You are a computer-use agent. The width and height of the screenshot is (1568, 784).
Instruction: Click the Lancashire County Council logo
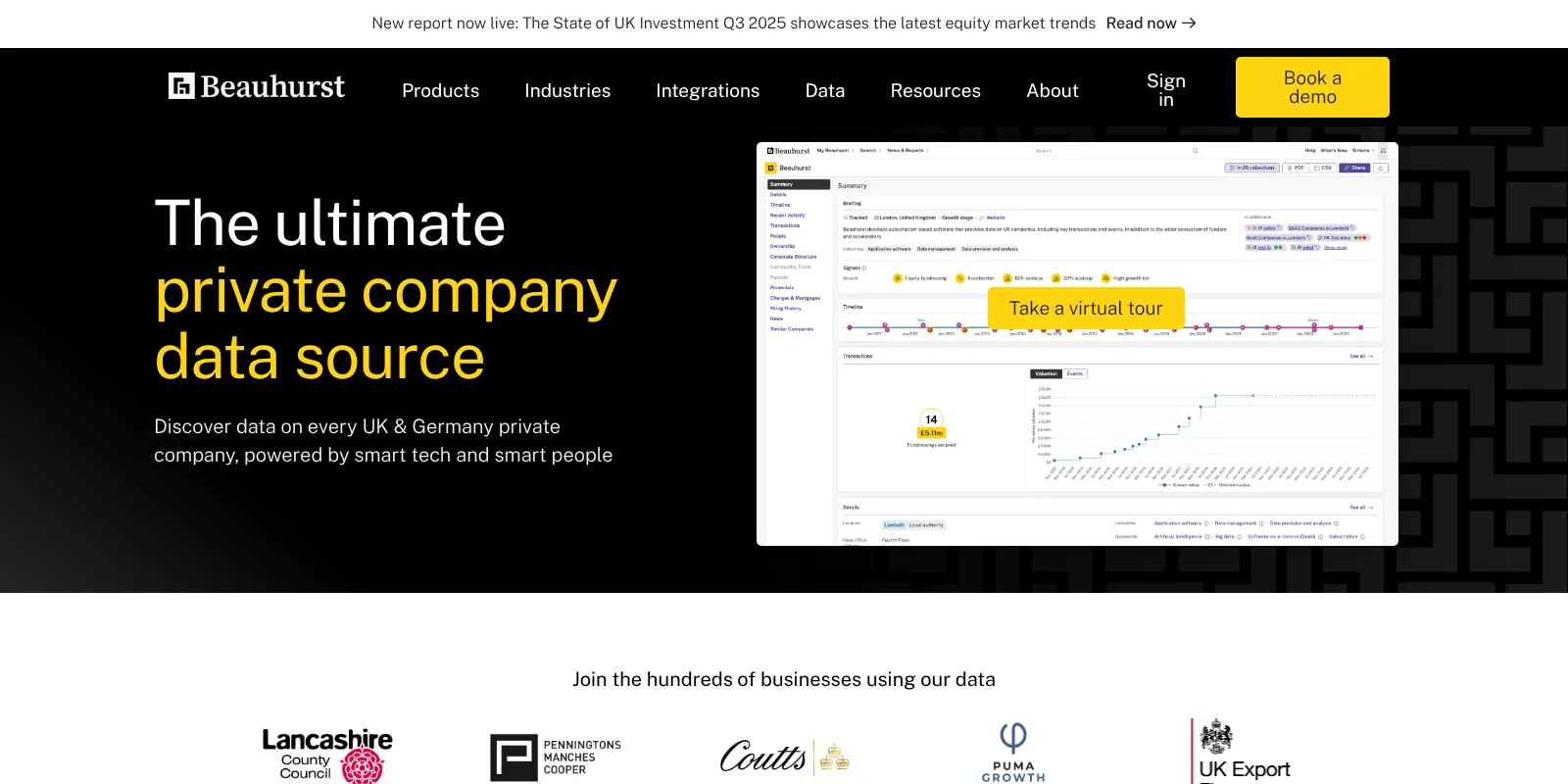tap(327, 756)
